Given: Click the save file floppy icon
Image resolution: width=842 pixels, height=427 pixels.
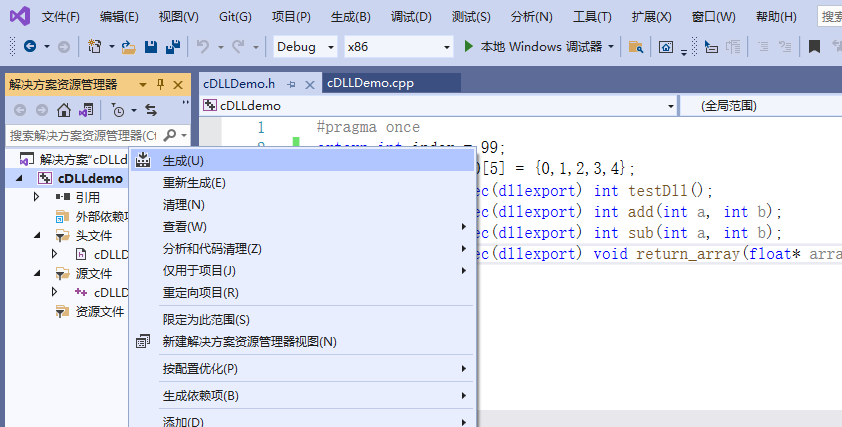Looking at the screenshot, I should point(151,47).
